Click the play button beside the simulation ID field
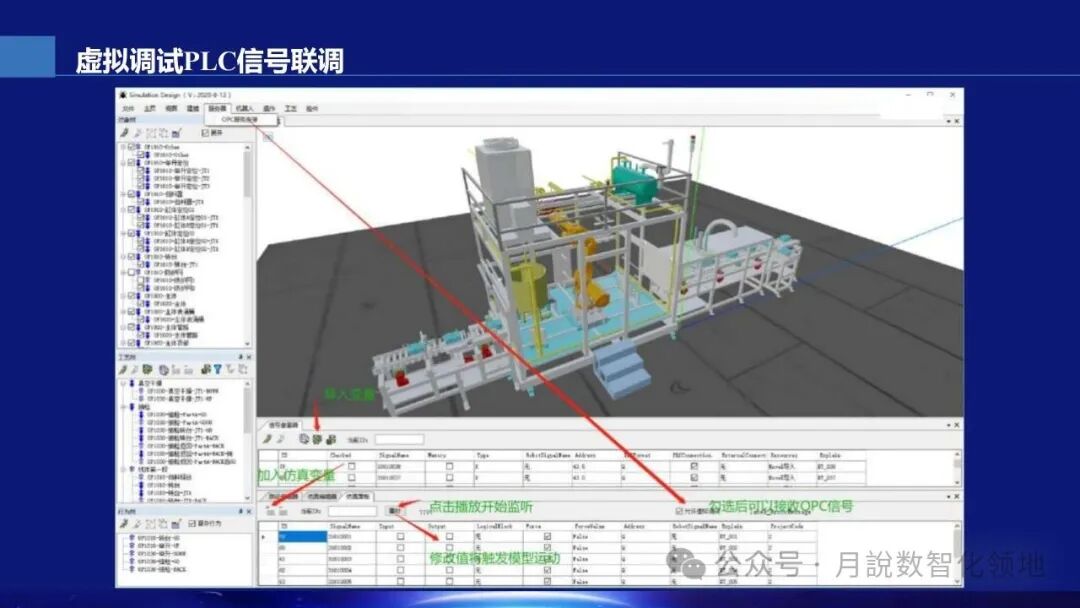 pos(395,511)
